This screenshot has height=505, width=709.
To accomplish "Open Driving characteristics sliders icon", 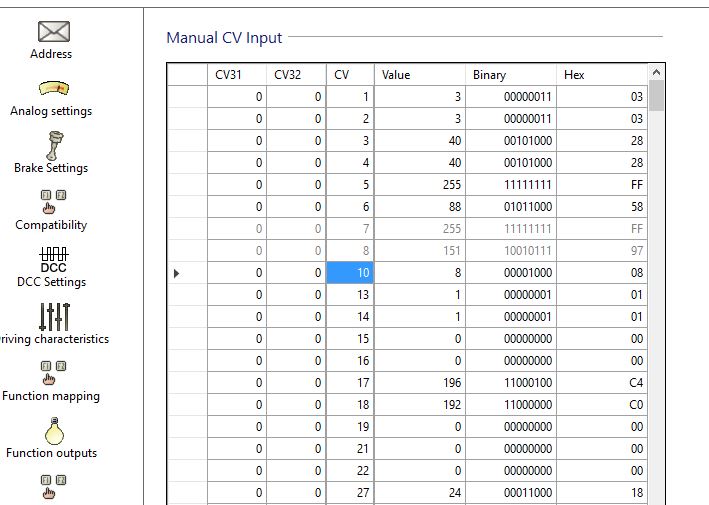I will [x=54, y=316].
